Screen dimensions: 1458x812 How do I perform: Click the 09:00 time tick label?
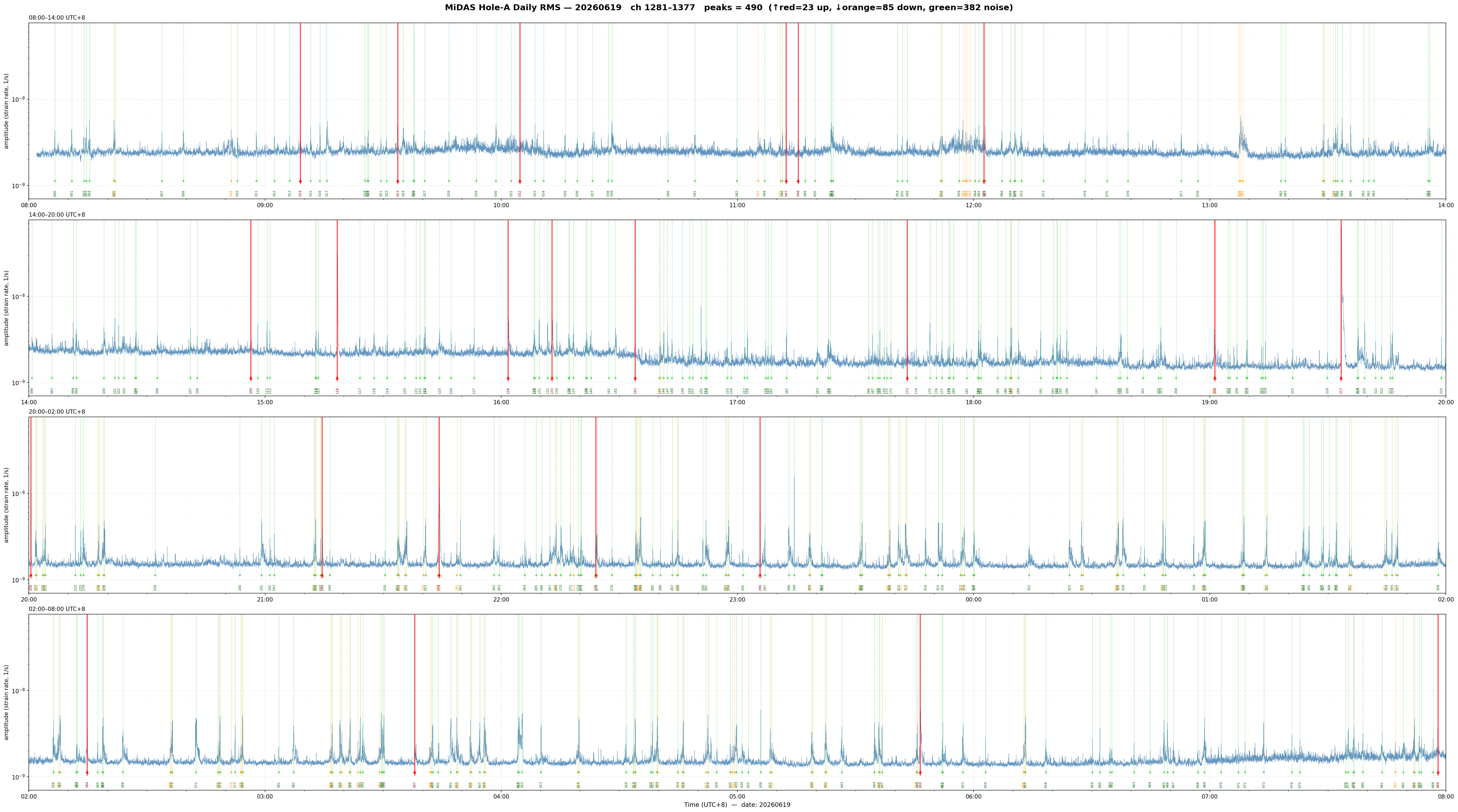265,205
